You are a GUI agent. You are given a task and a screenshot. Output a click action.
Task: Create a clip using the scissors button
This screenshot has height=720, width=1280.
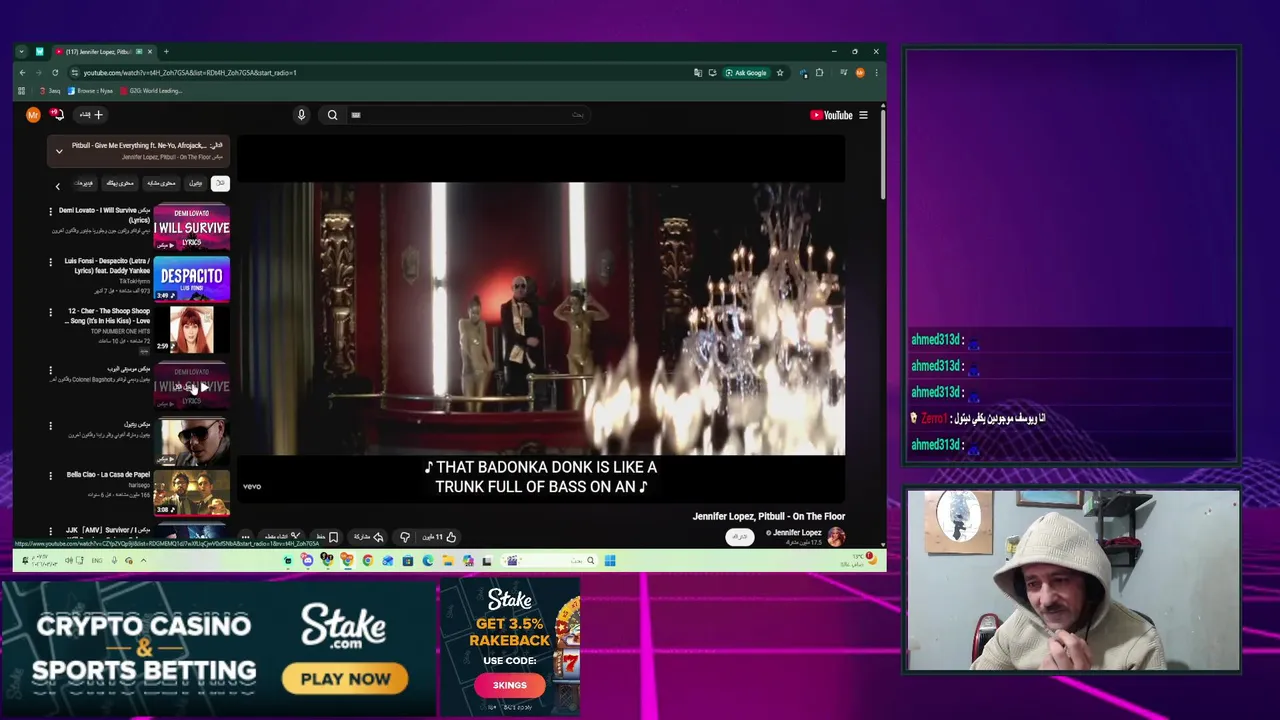[x=282, y=537]
